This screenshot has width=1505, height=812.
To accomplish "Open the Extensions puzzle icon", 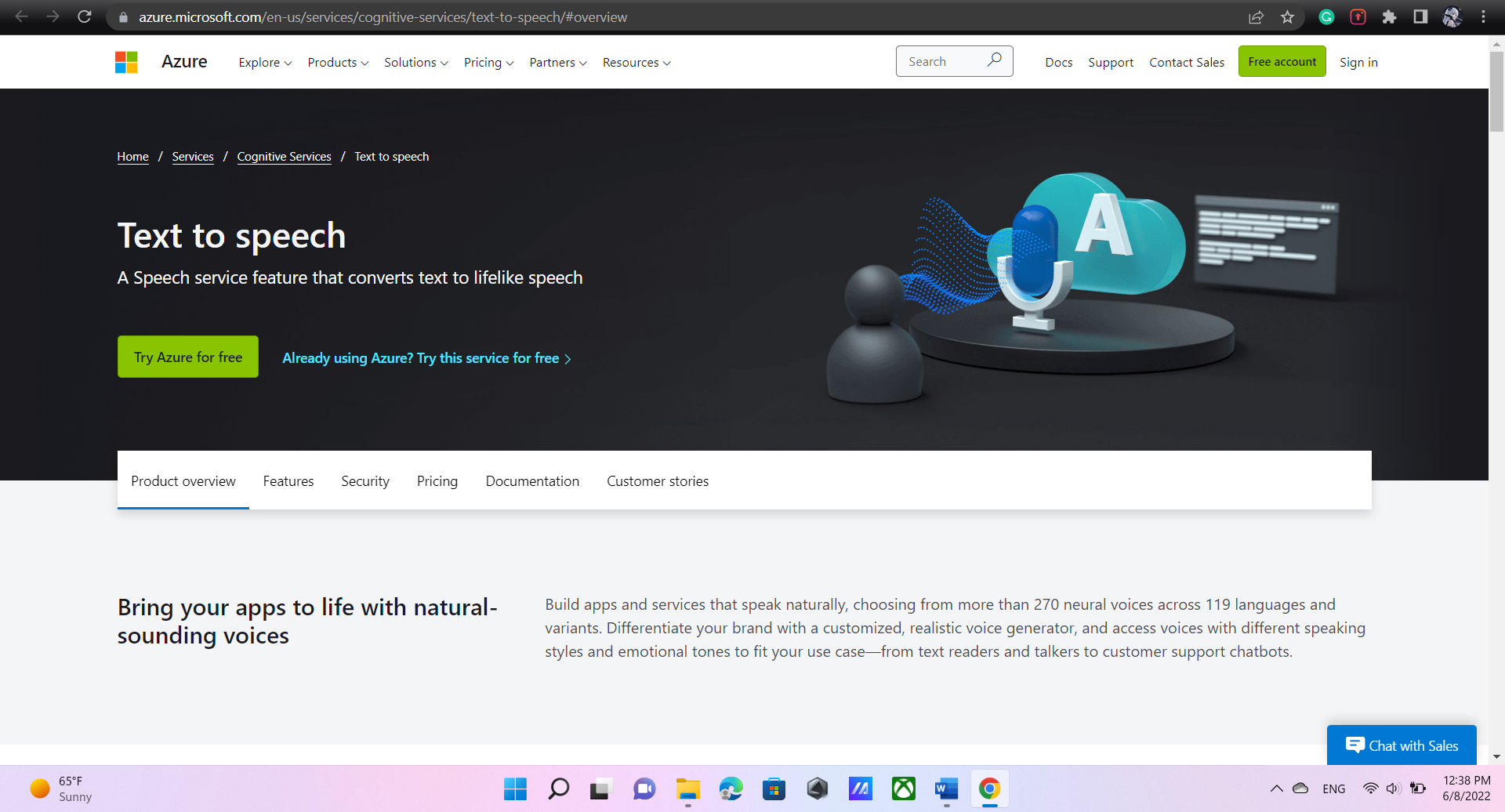I will pyautogui.click(x=1389, y=17).
